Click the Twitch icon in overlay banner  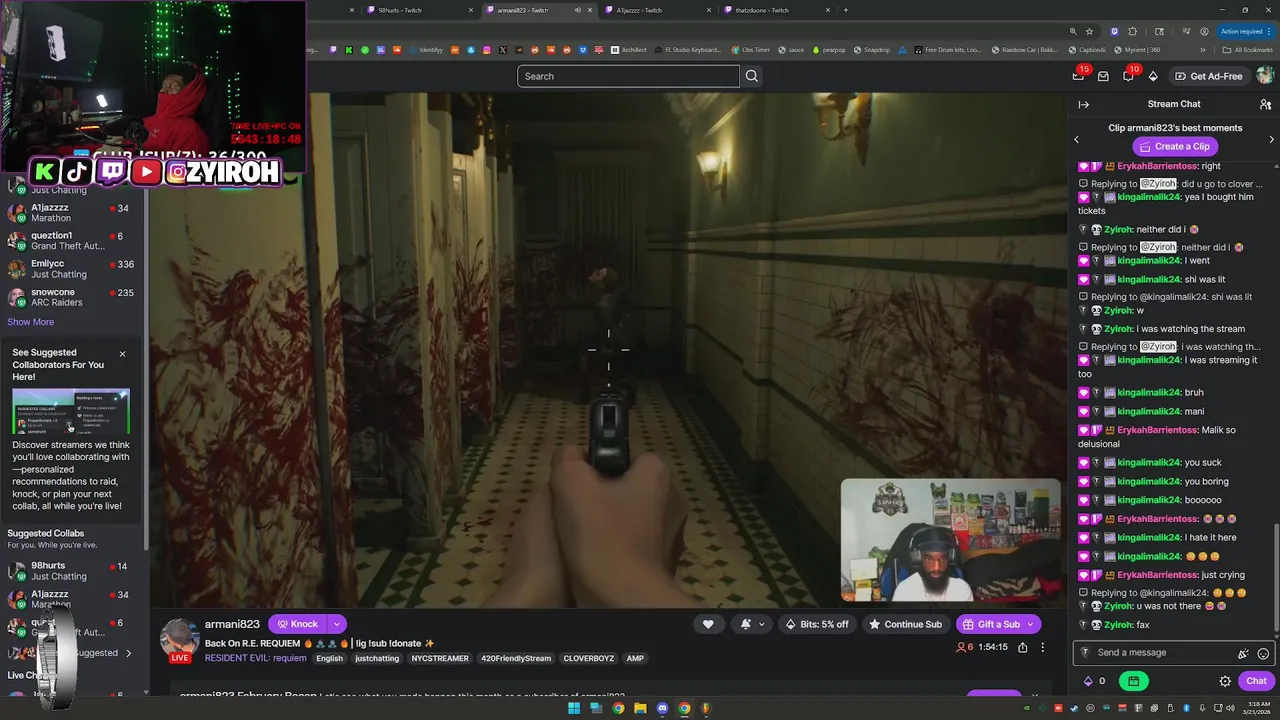pos(112,171)
